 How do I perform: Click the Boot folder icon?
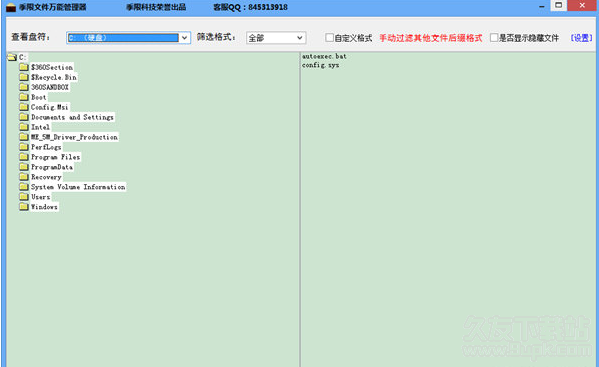pos(24,97)
